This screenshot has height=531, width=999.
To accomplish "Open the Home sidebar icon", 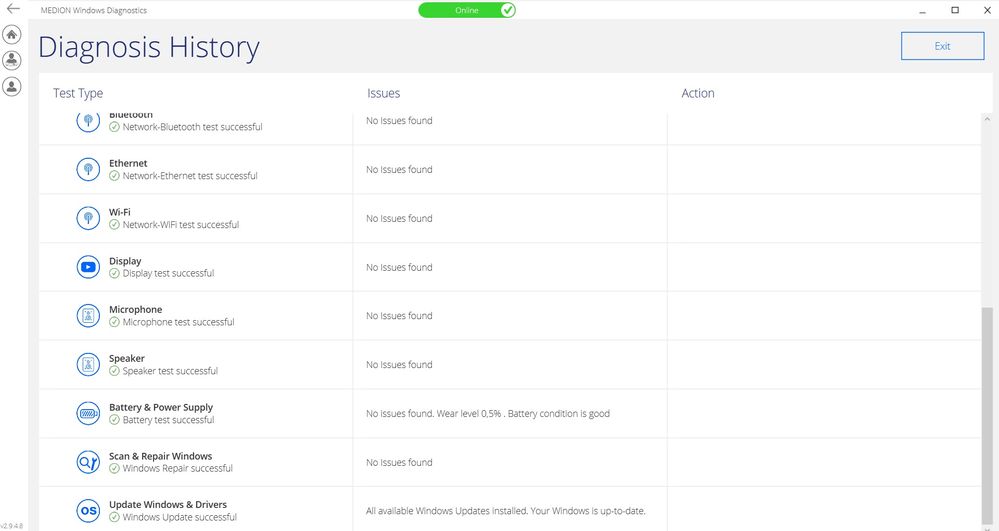I will coord(12,34).
